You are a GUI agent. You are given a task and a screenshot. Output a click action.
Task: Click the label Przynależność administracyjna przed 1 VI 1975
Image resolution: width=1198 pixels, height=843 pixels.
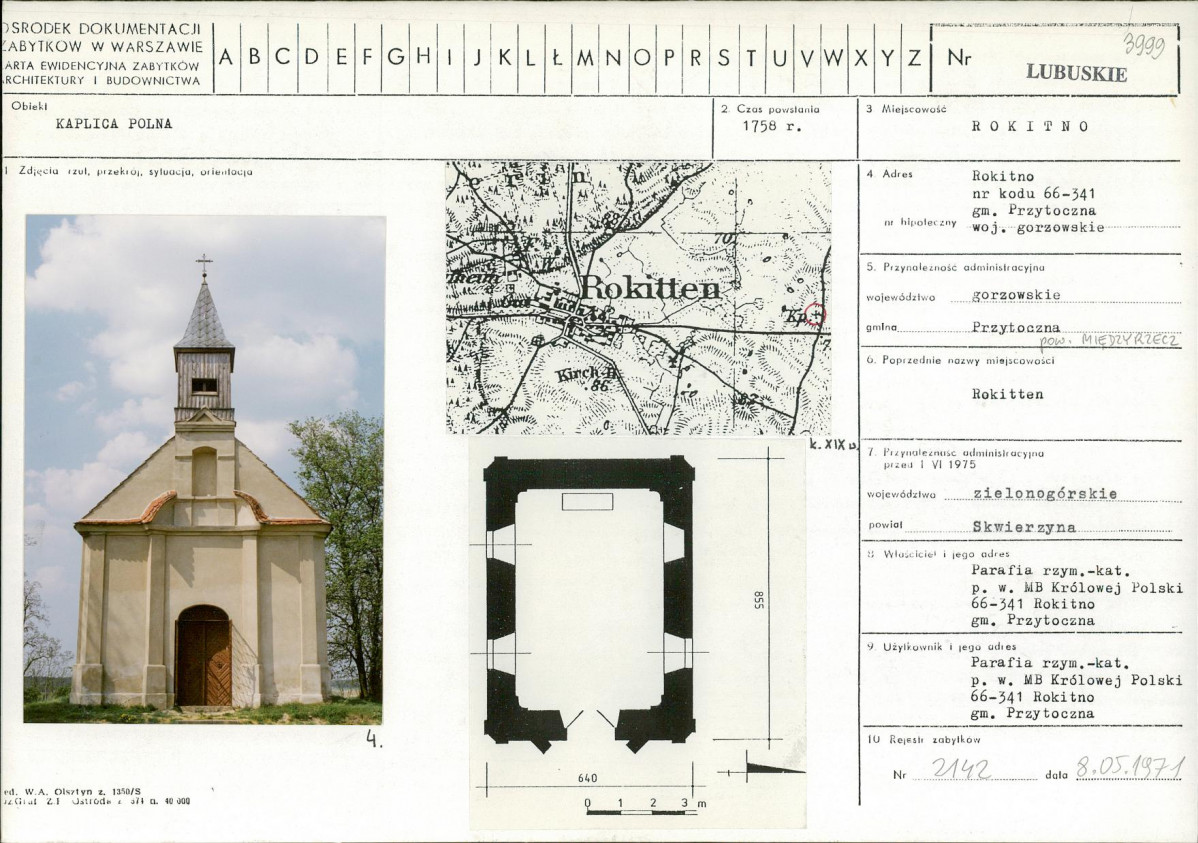click(963, 459)
